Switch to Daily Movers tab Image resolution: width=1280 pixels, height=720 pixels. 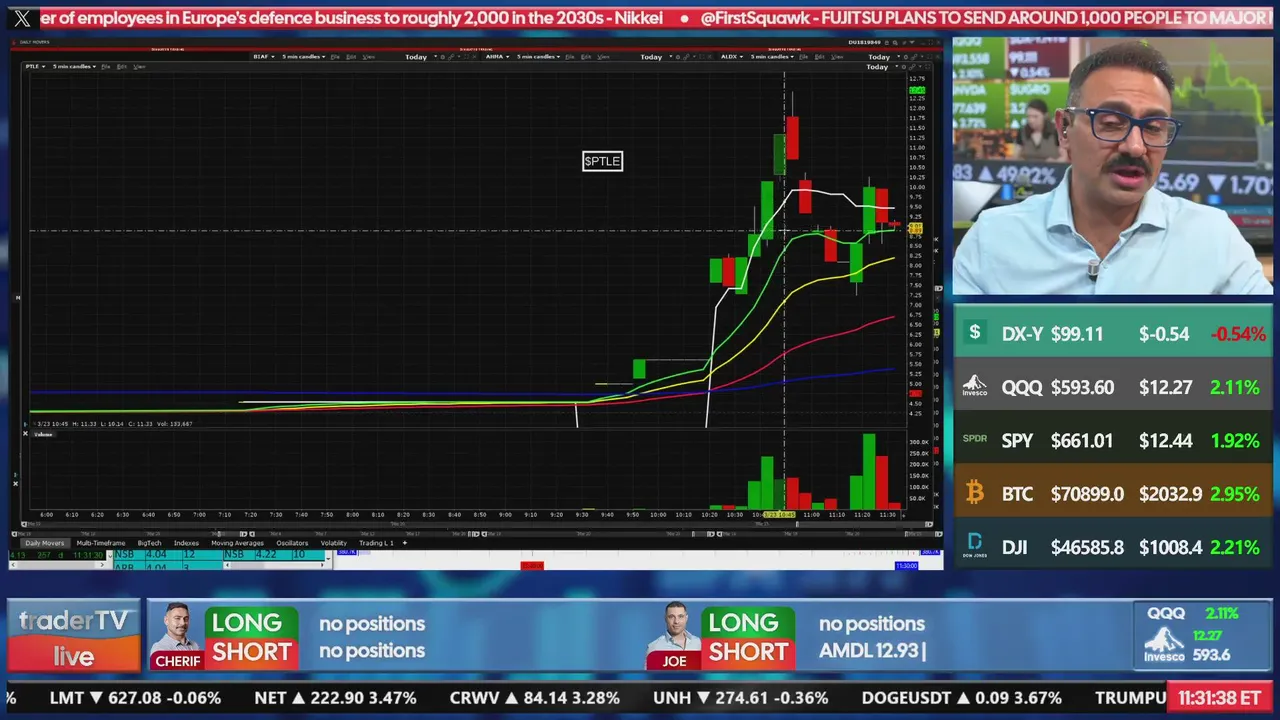44,543
